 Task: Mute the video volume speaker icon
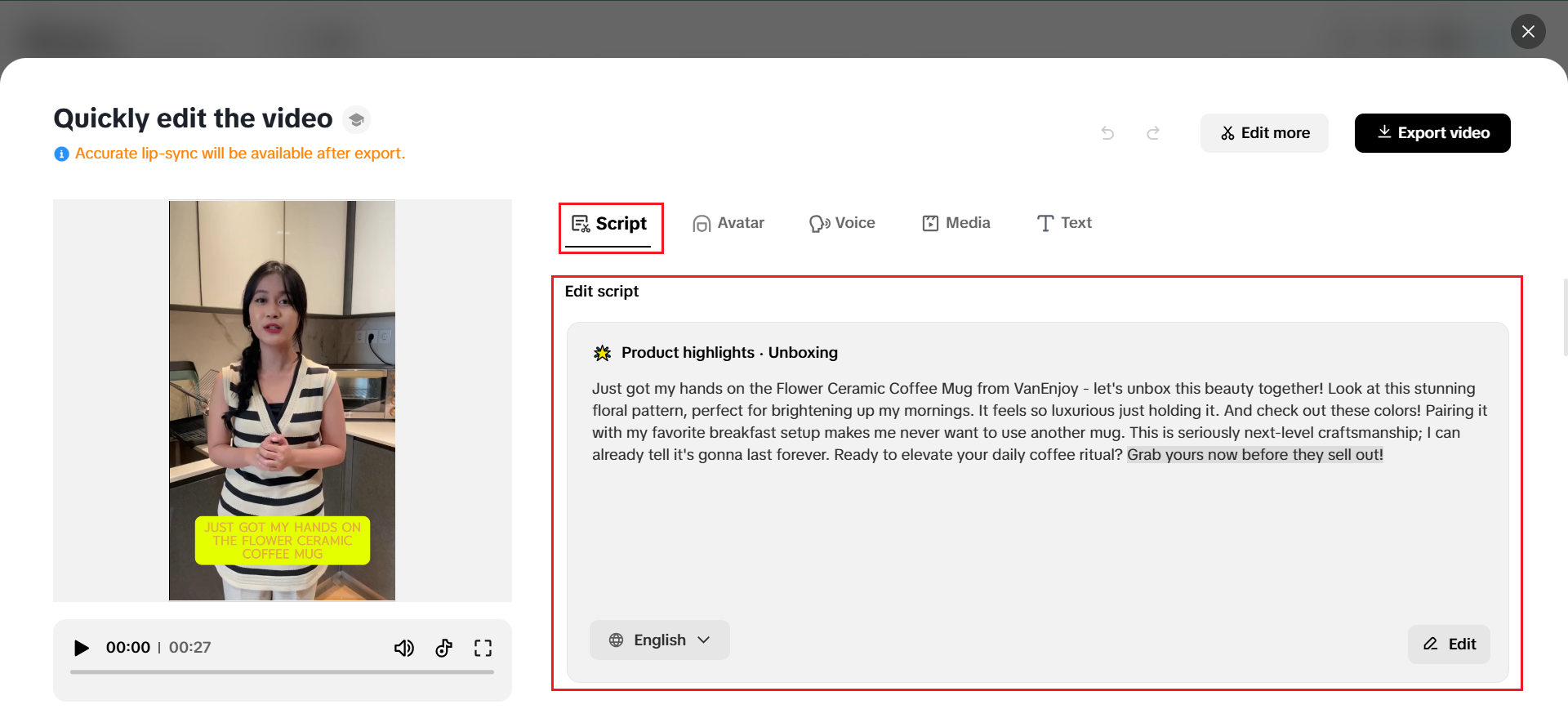pos(404,648)
